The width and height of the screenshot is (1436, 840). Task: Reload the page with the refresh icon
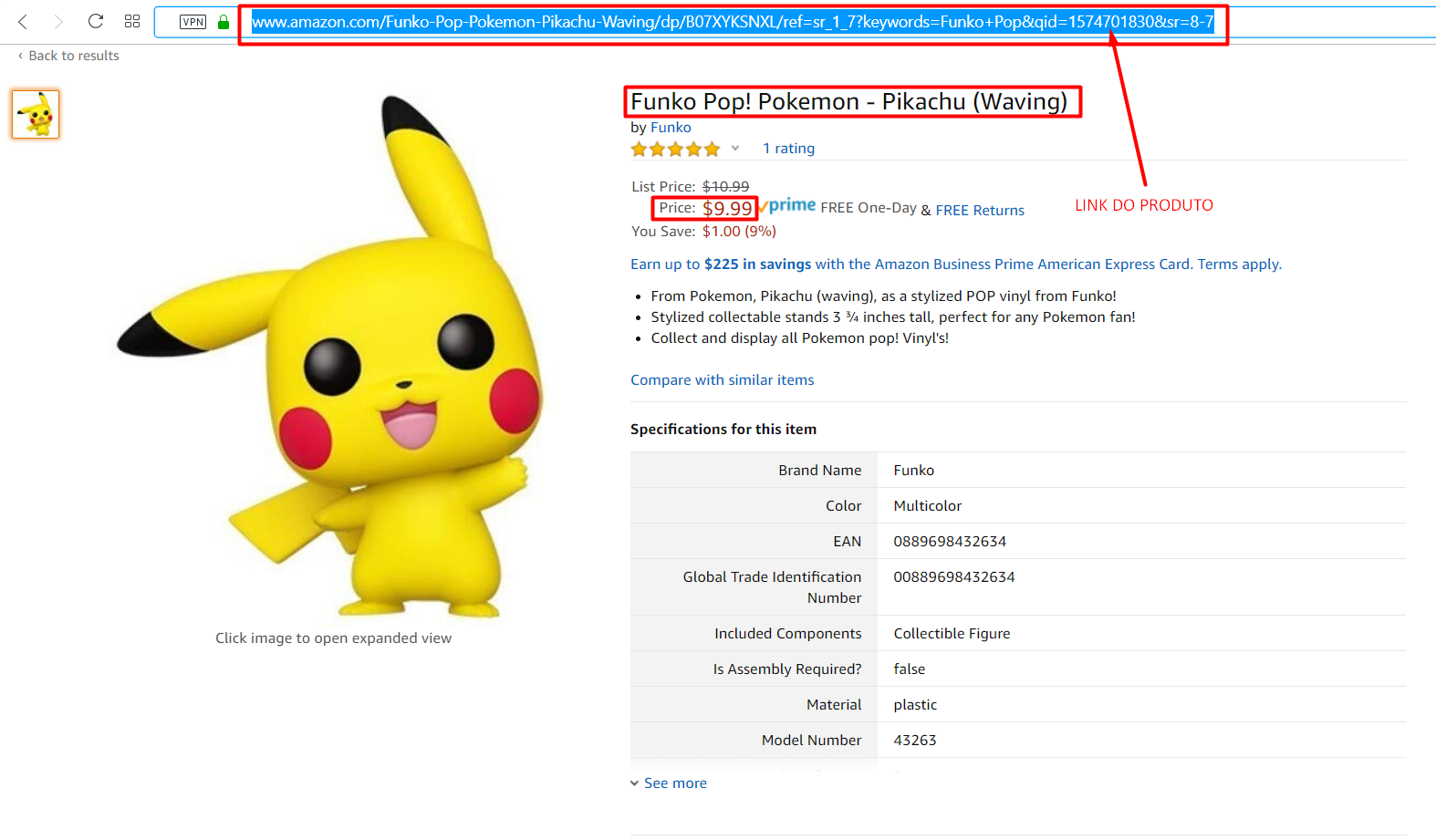(x=96, y=21)
